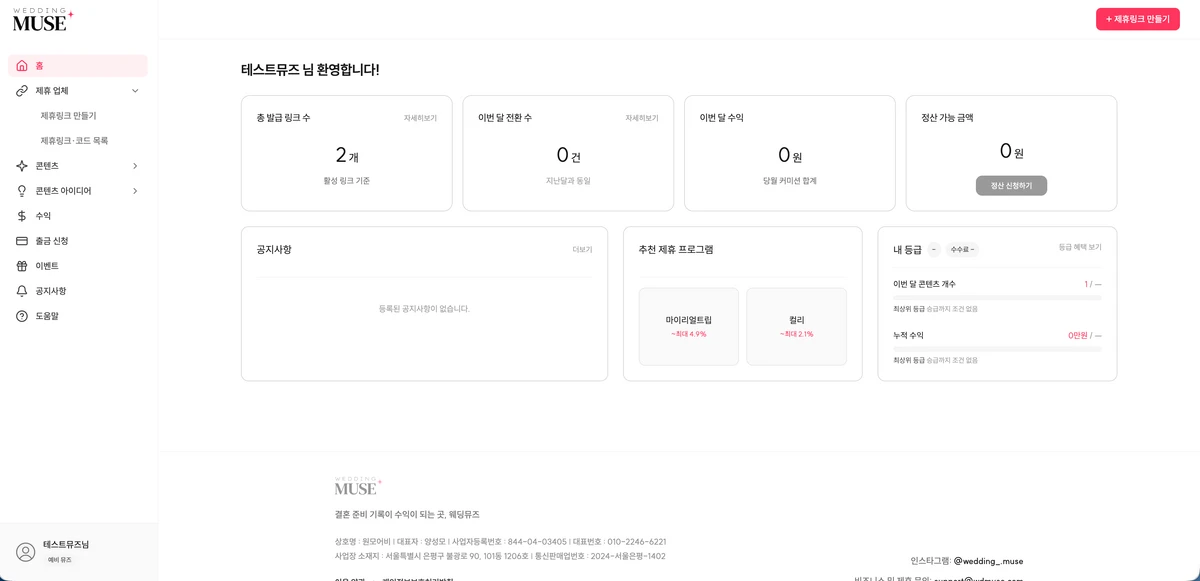The image size is (1200, 581).
Task: Click the 수수료 badge in 내 등급
Action: [x=962, y=250]
